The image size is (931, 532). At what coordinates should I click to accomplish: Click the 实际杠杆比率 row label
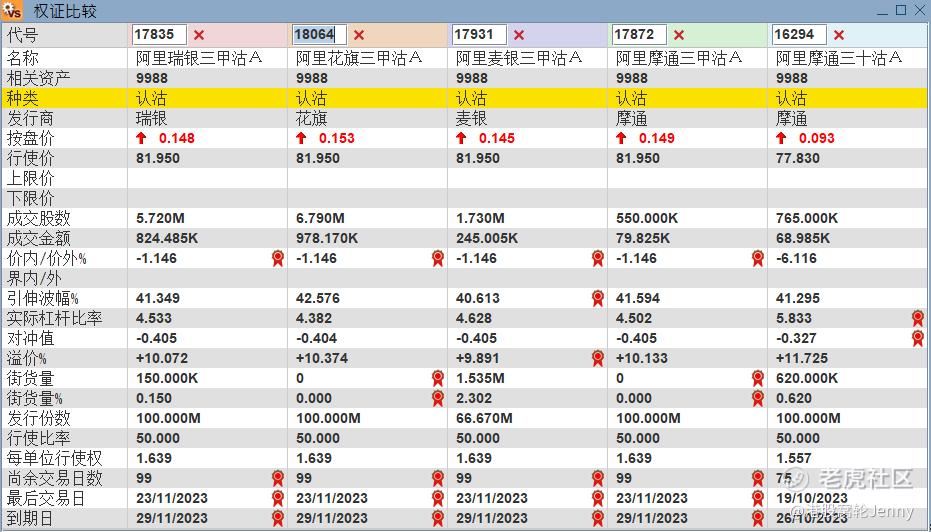55,318
